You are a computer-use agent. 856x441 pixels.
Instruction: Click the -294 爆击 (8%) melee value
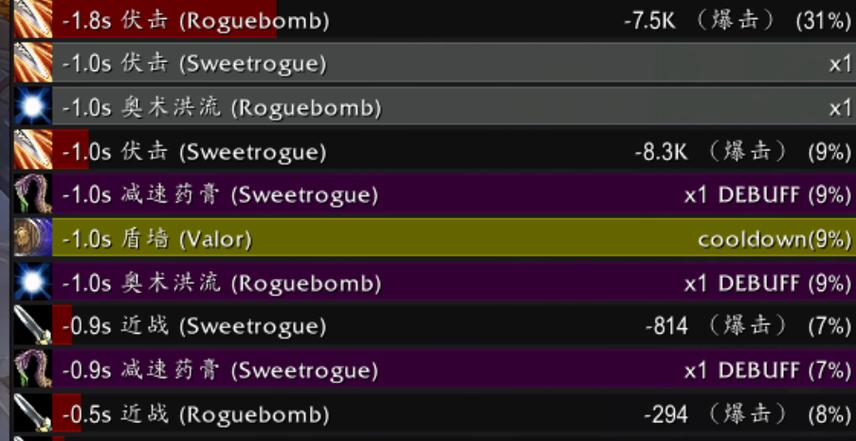[x=747, y=415]
